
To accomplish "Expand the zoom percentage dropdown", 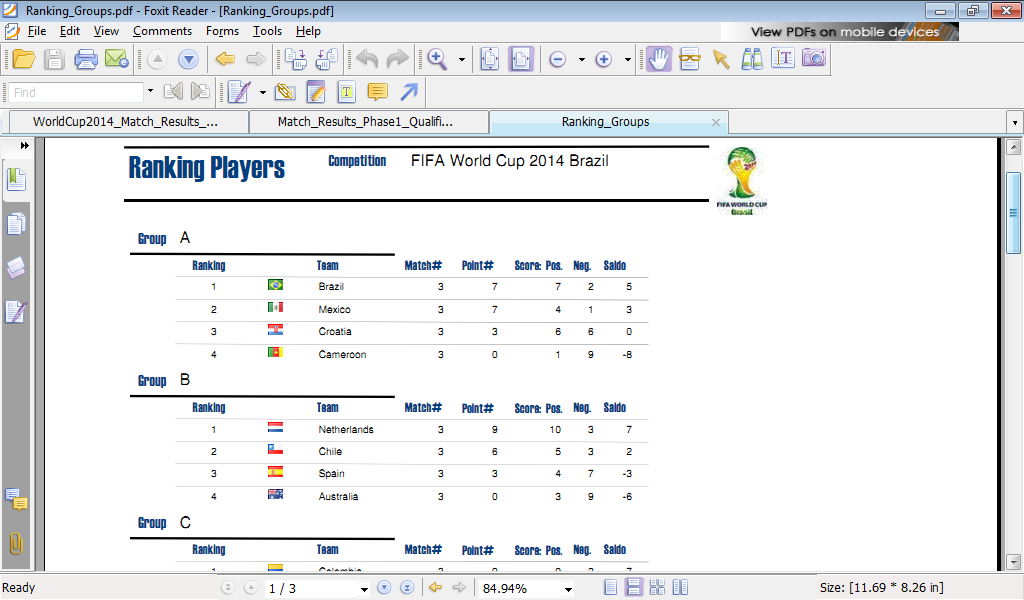I will [x=568, y=589].
